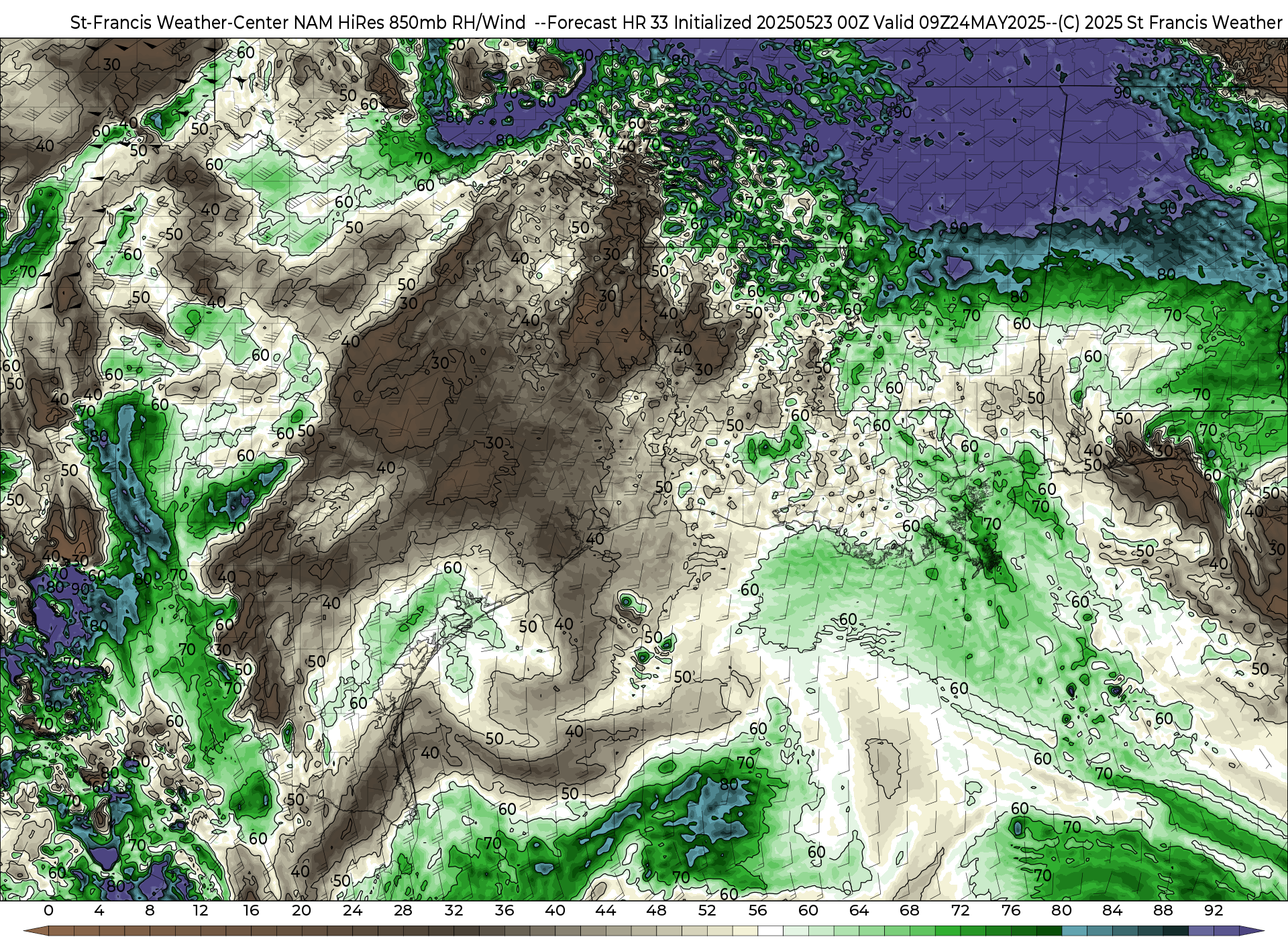Click the colorbar tick label '4'

(99, 910)
